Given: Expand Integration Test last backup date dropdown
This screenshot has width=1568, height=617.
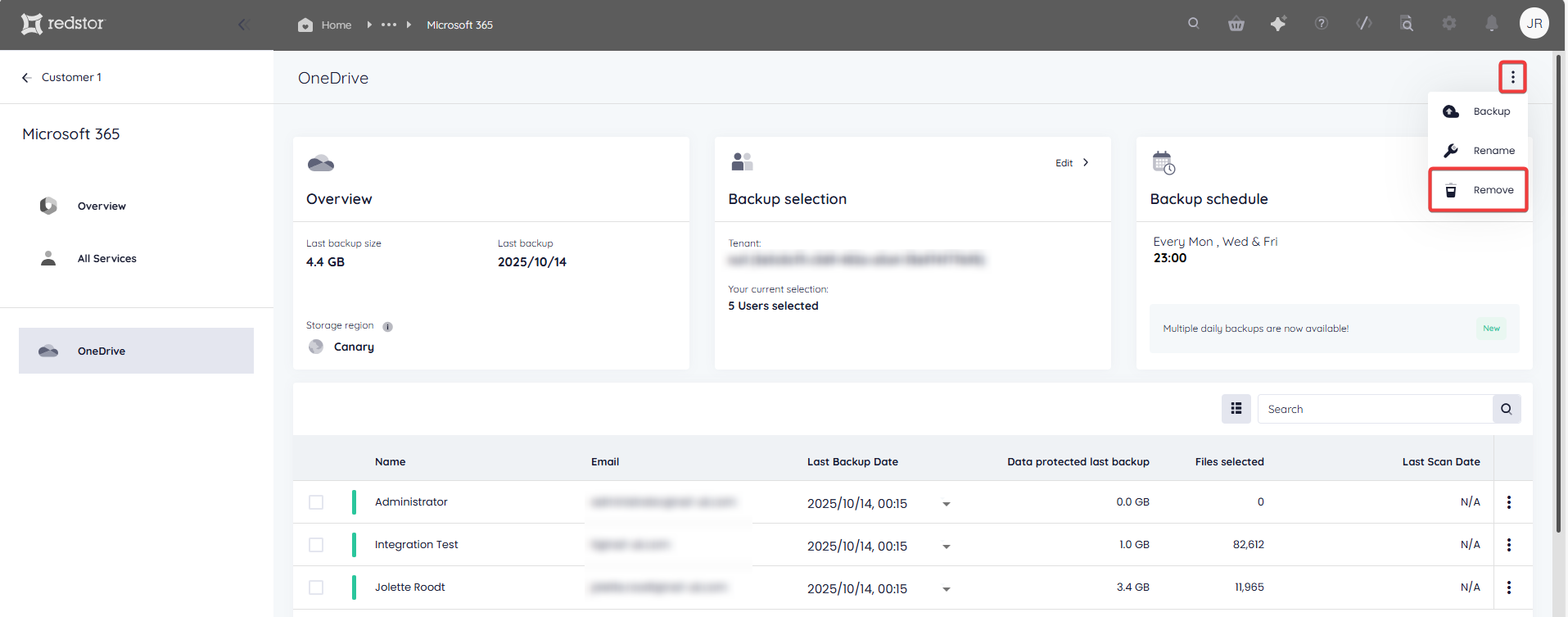Looking at the screenshot, I should [947, 547].
